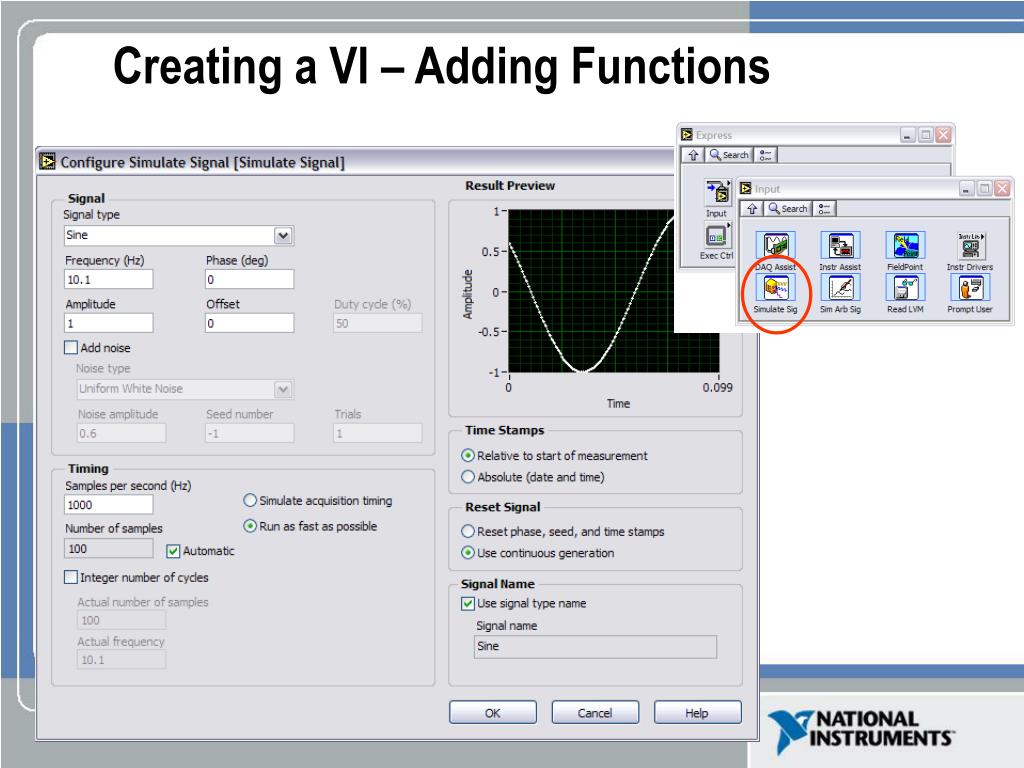Close the Express palette window
Screen dimensions: 1024x768
943,135
